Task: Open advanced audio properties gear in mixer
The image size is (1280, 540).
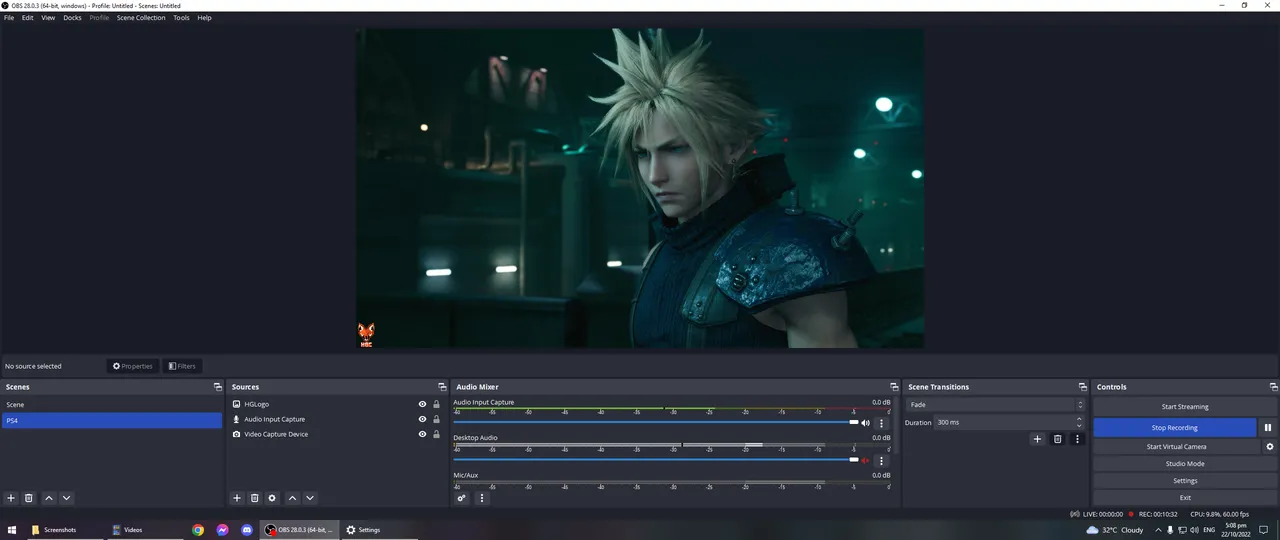Action: (461, 498)
